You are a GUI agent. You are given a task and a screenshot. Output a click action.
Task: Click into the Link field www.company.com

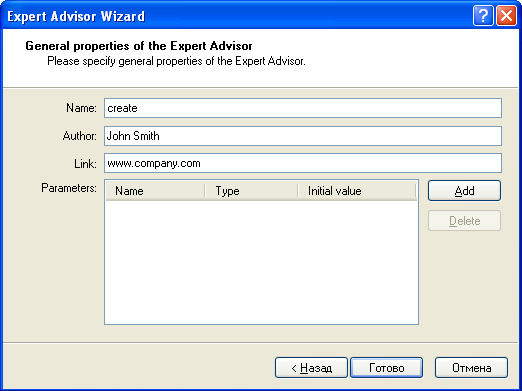coord(303,163)
